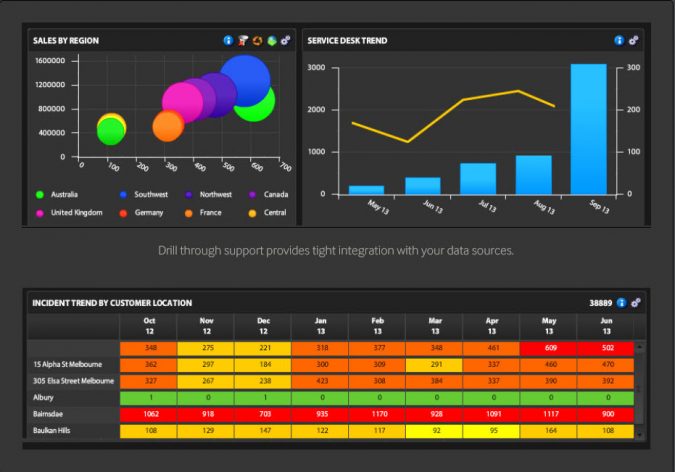This screenshot has height=472, width=675.
Task: Click the Oct 12 column header
Action: pyautogui.click(x=148, y=326)
